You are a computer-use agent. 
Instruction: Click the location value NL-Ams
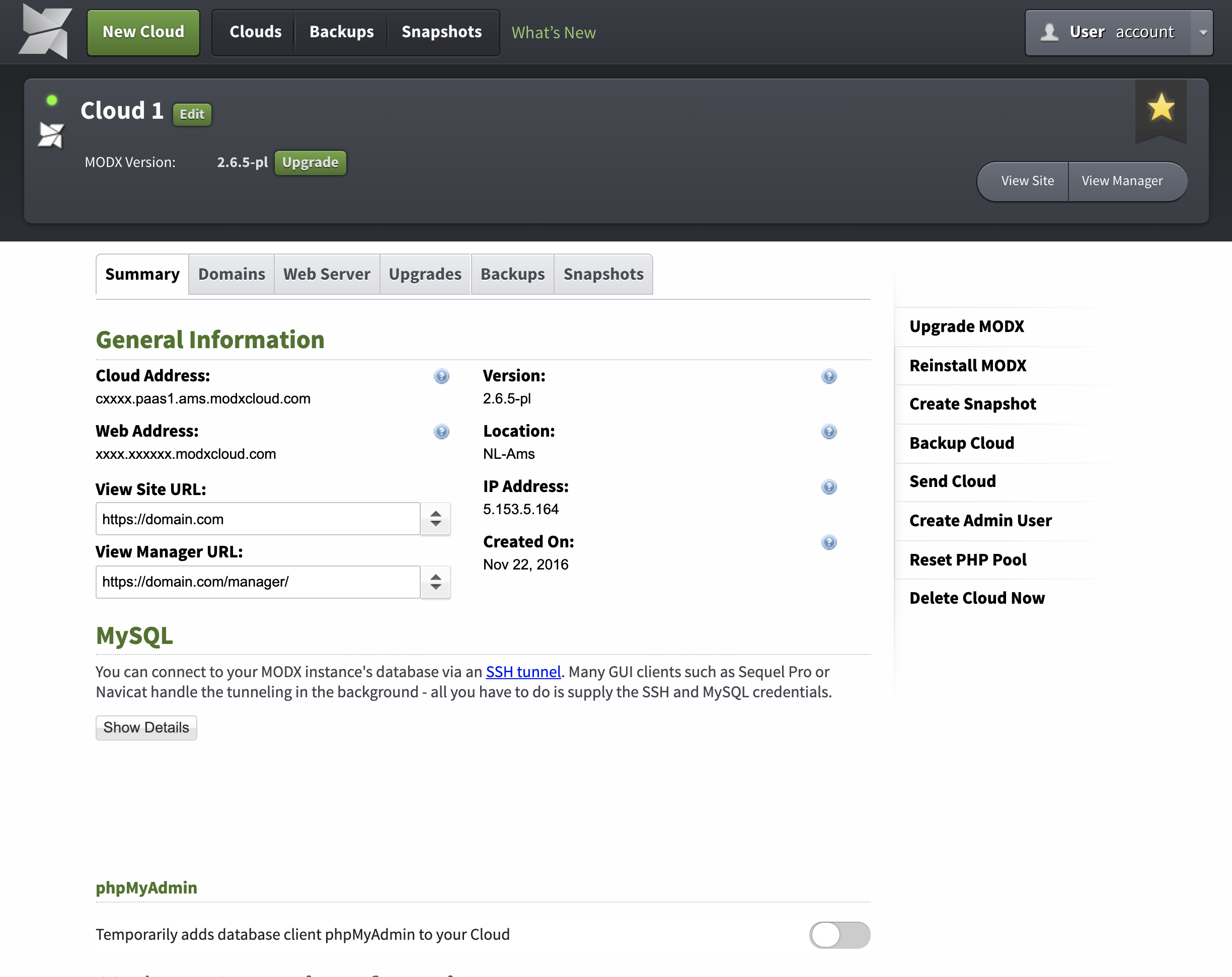[509, 454]
